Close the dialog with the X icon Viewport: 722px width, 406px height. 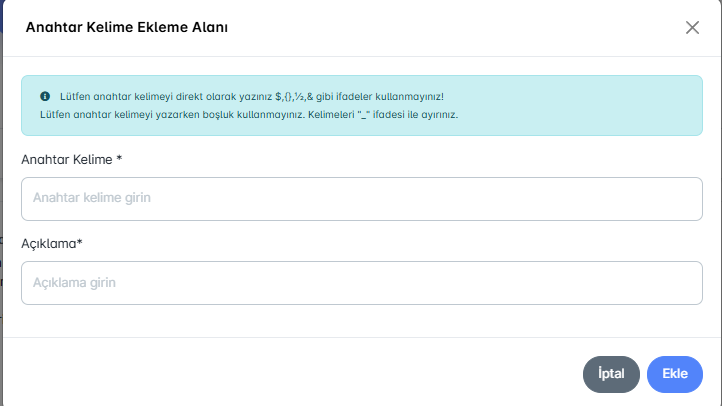[x=692, y=28]
